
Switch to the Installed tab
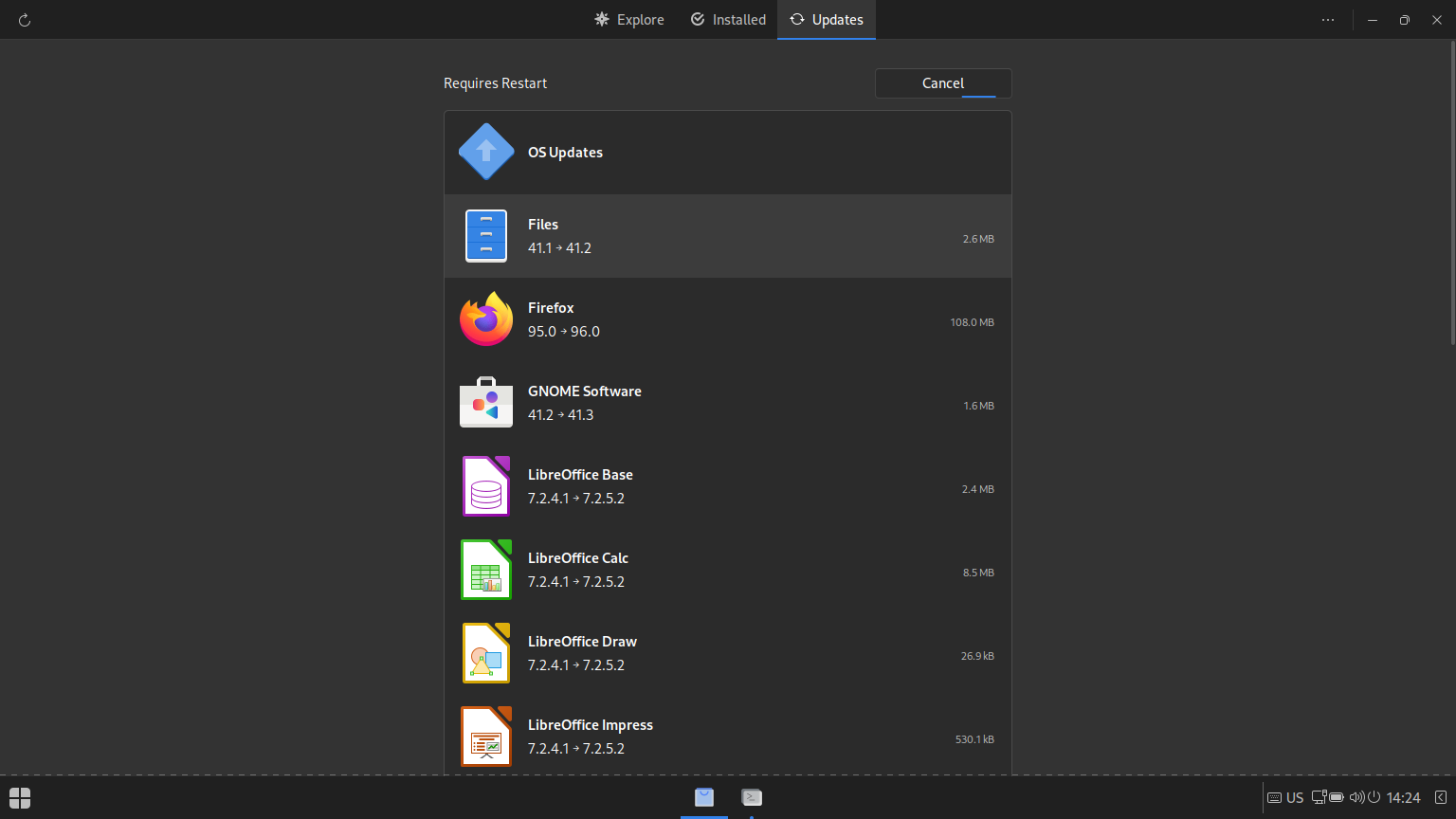pos(728,19)
